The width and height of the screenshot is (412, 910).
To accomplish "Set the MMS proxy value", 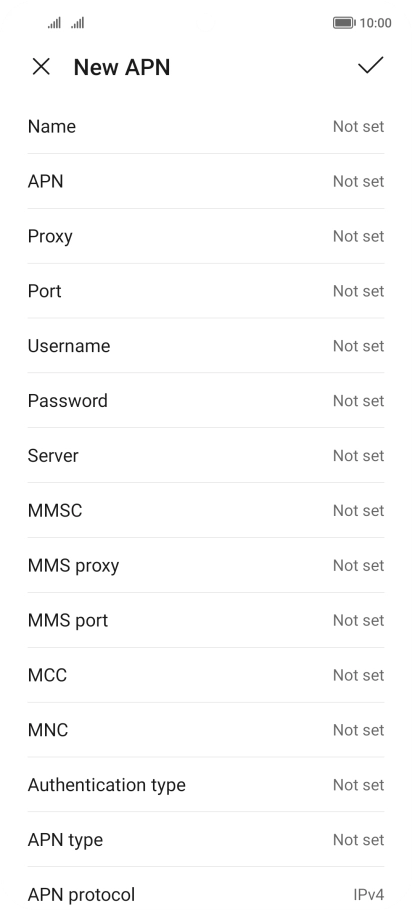I will [x=206, y=565].
